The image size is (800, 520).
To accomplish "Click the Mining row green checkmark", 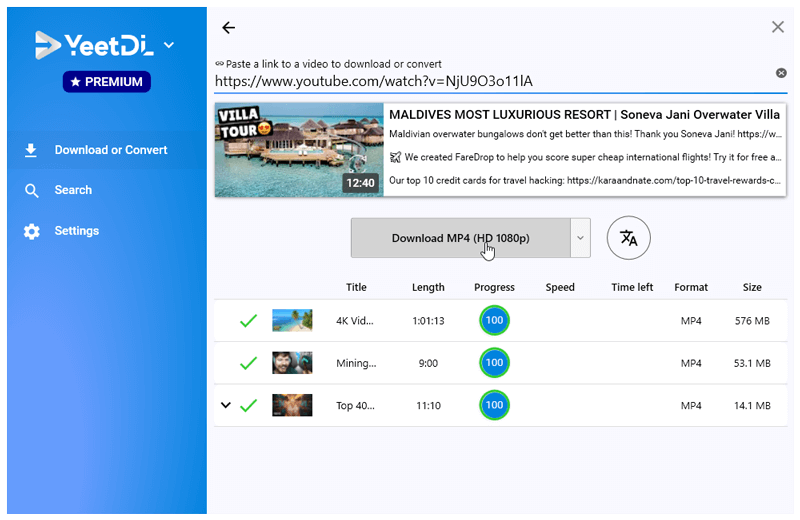I will coord(248,363).
